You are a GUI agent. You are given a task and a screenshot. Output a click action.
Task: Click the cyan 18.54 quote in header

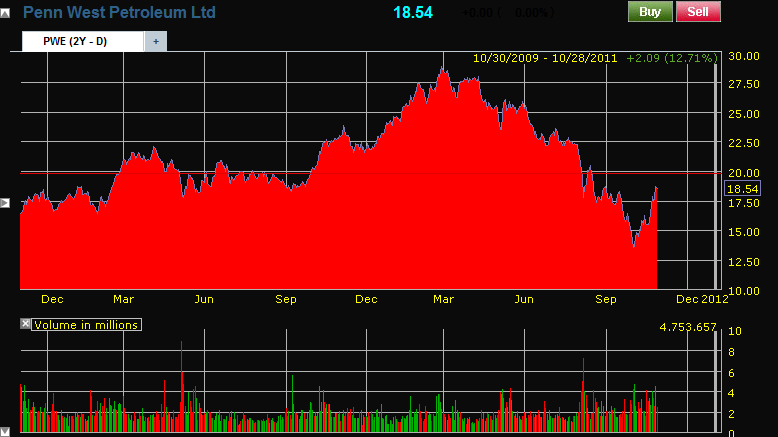413,12
